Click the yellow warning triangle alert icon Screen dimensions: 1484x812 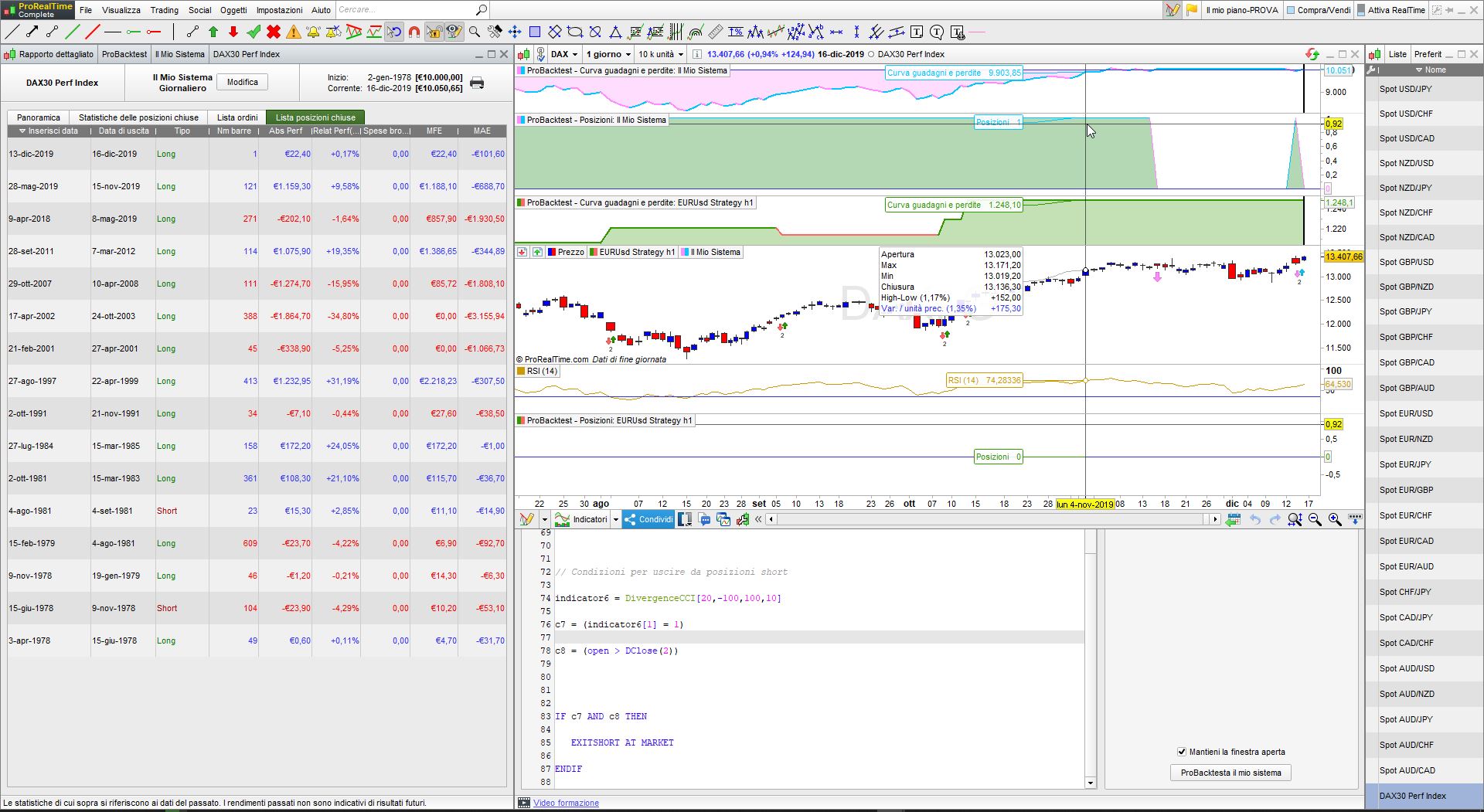(x=294, y=32)
